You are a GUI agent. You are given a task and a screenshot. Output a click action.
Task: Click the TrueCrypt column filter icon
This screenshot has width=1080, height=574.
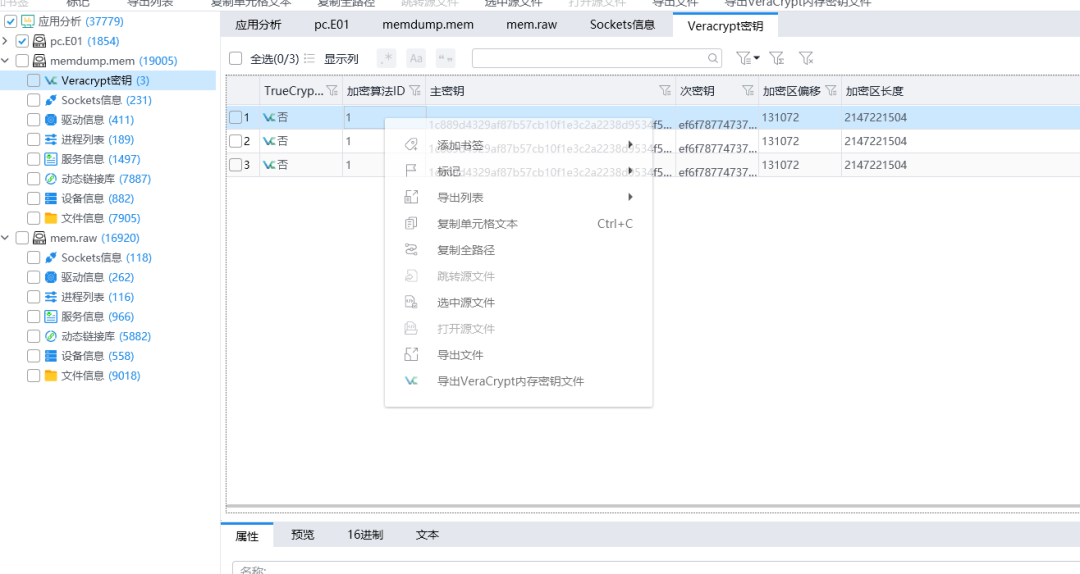click(x=332, y=91)
